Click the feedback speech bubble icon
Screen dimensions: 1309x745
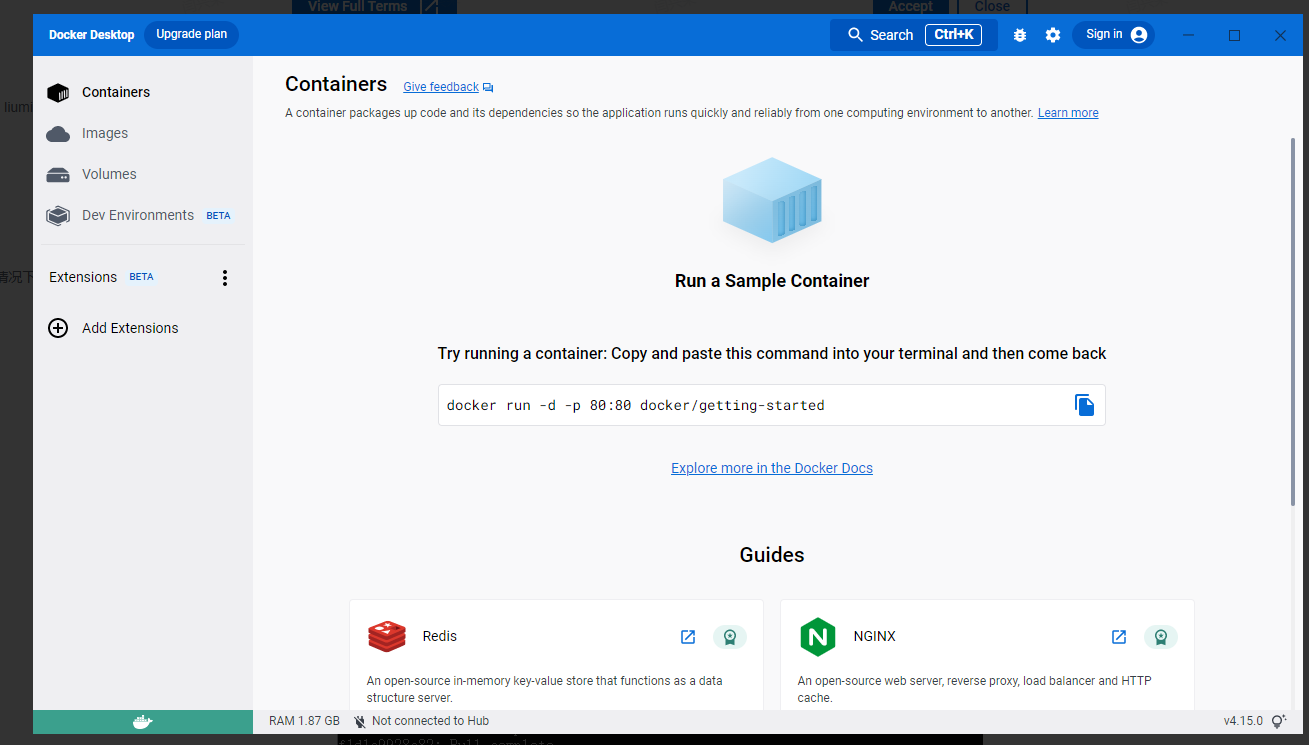point(488,88)
